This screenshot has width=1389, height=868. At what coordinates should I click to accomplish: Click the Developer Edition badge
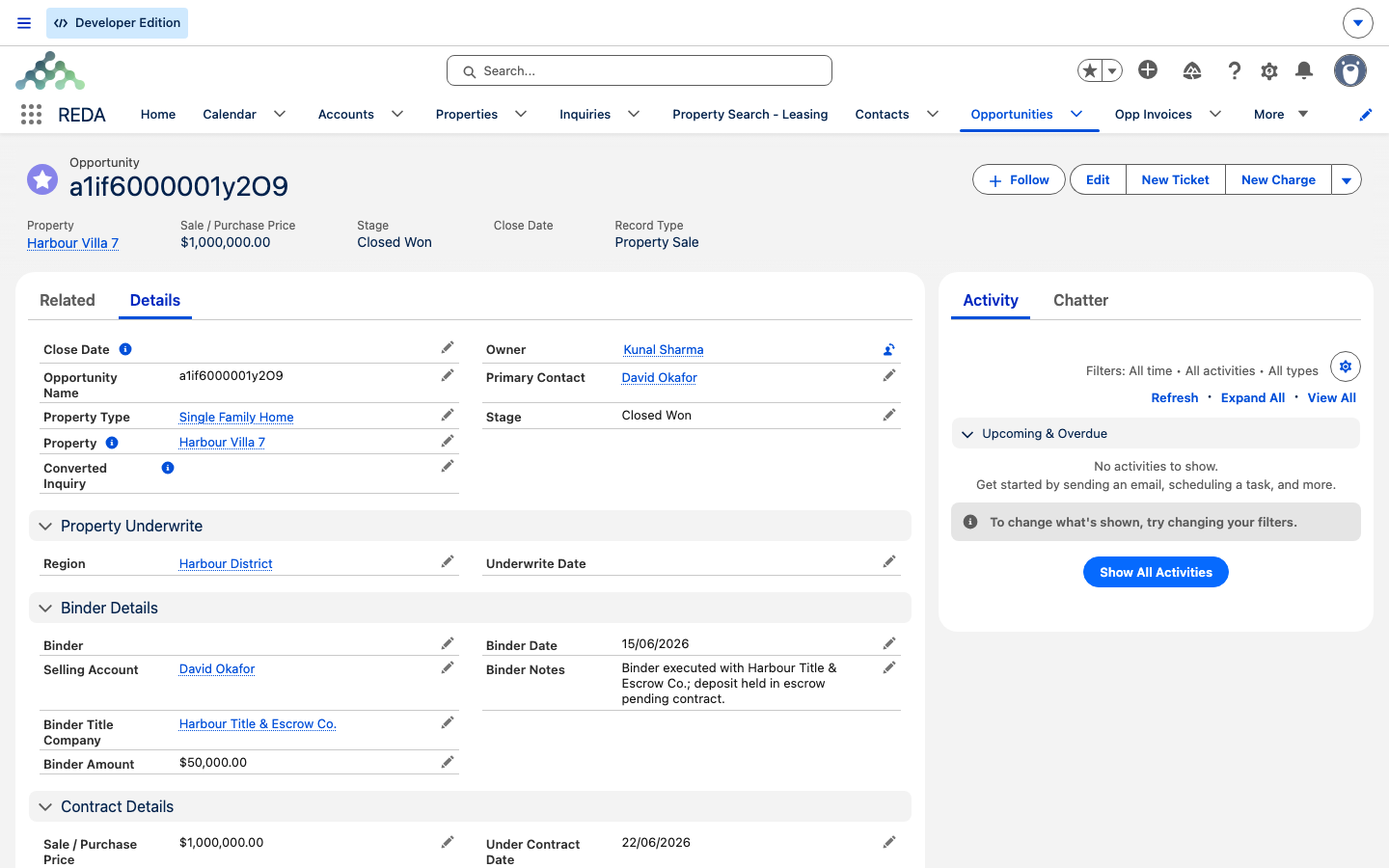(x=117, y=23)
